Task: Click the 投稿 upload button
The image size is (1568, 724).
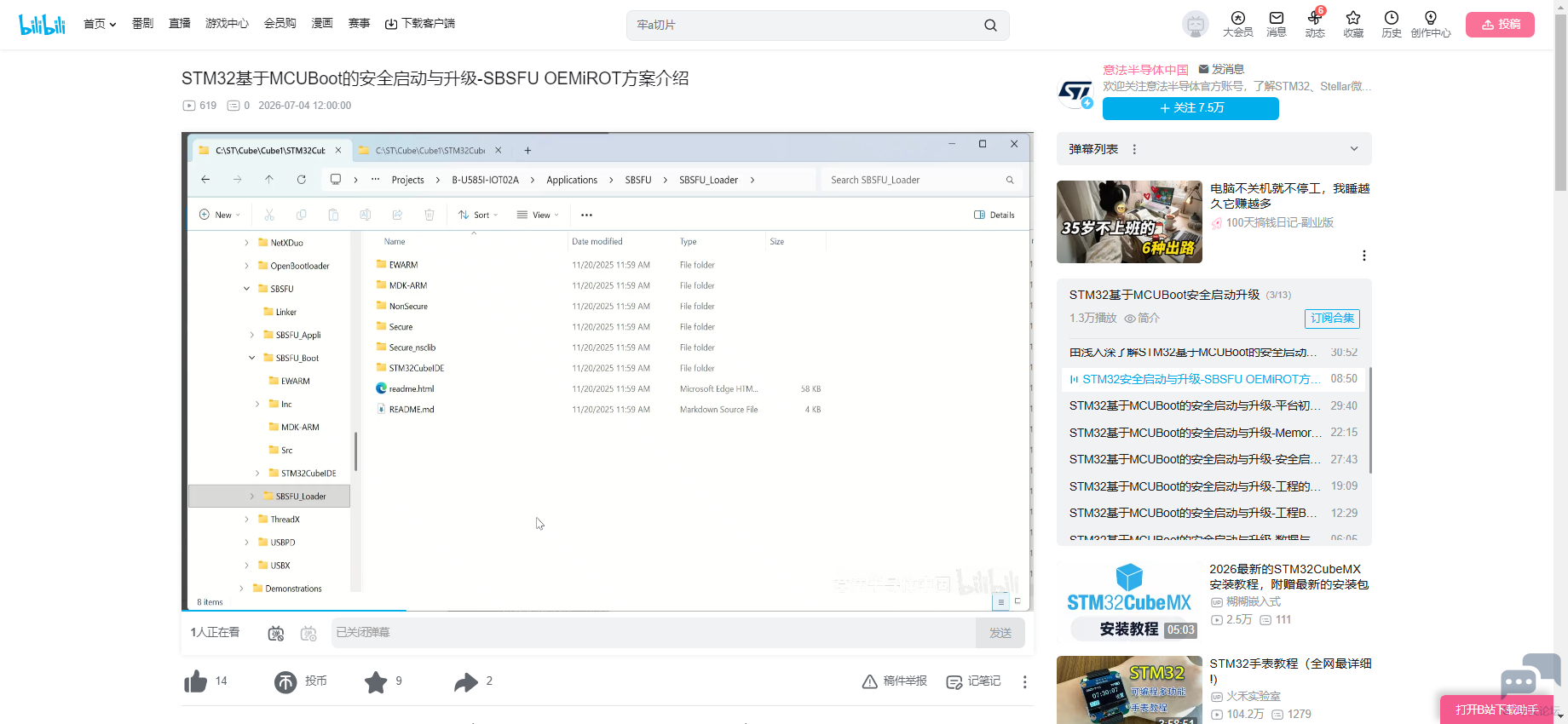Action: point(1500,25)
